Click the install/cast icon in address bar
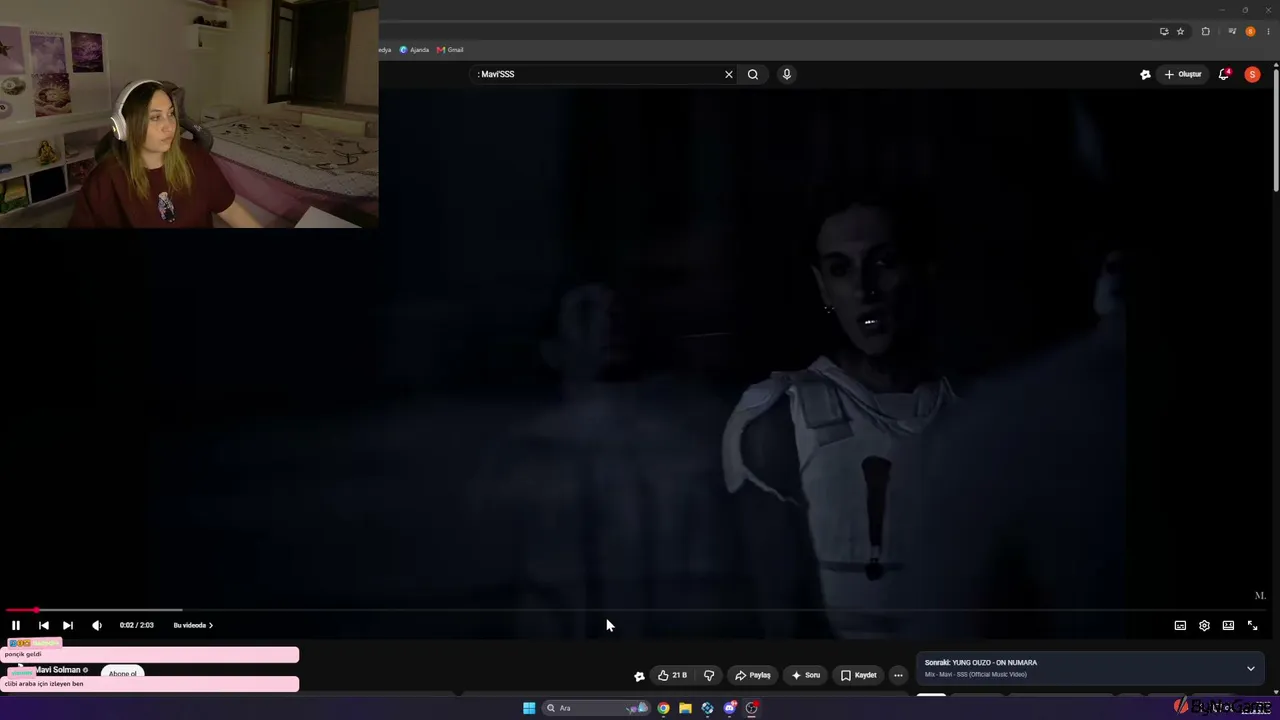1280x720 pixels. [1163, 31]
